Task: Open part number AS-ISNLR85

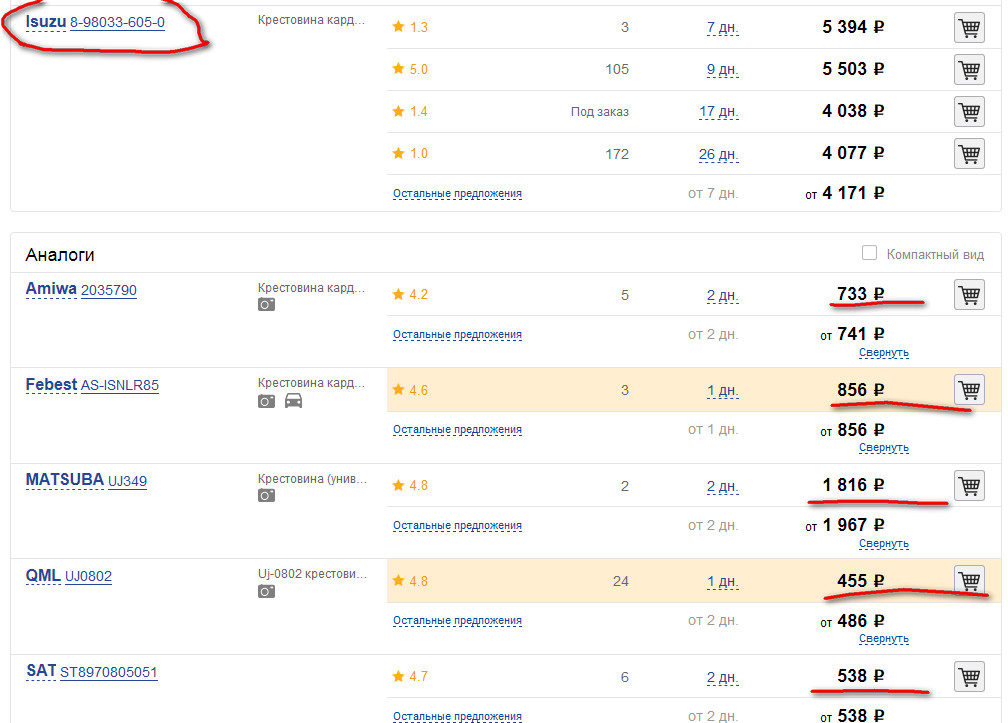Action: click(x=120, y=386)
